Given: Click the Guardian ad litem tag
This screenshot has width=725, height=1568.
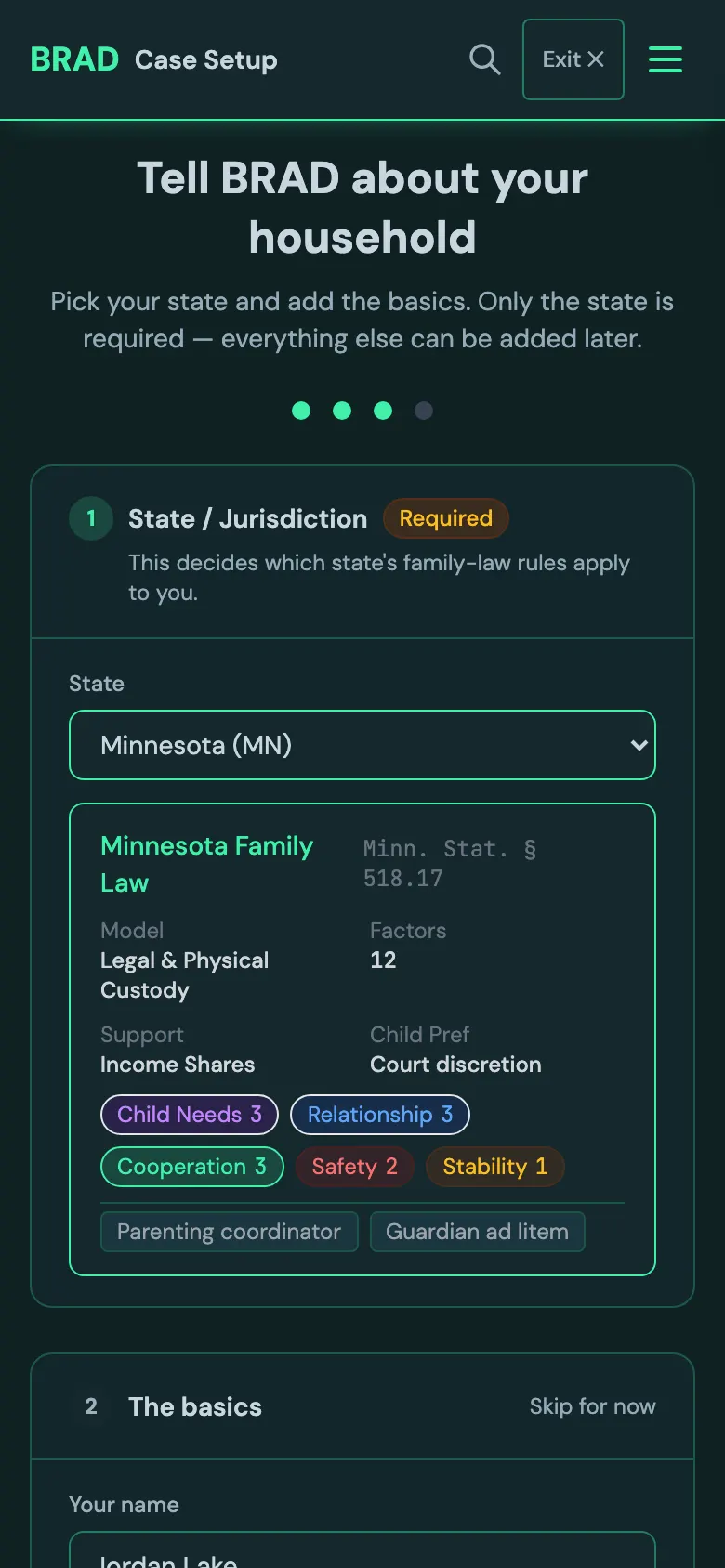Looking at the screenshot, I should 478,1232.
